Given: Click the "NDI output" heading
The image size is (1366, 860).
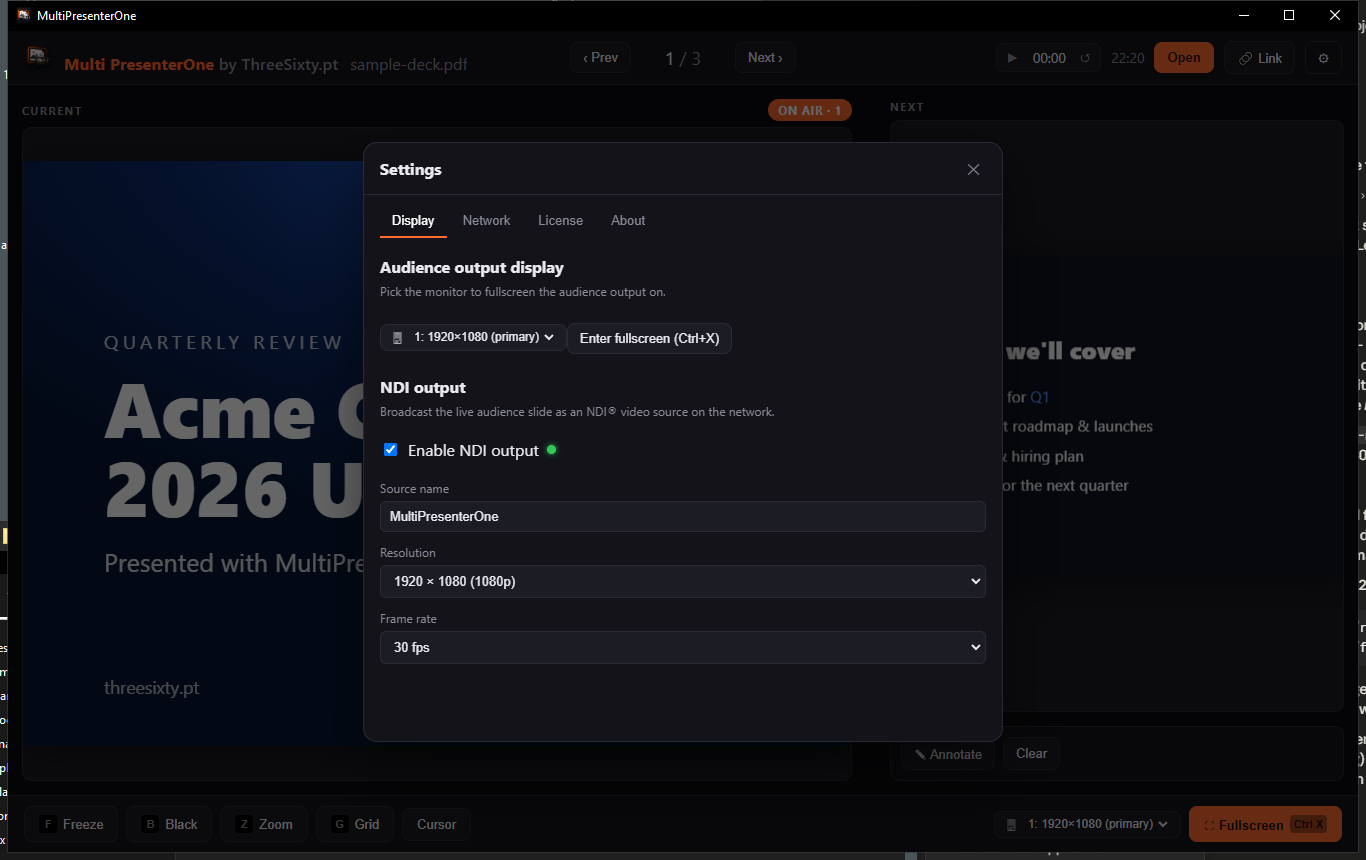Looking at the screenshot, I should click(x=423, y=387).
